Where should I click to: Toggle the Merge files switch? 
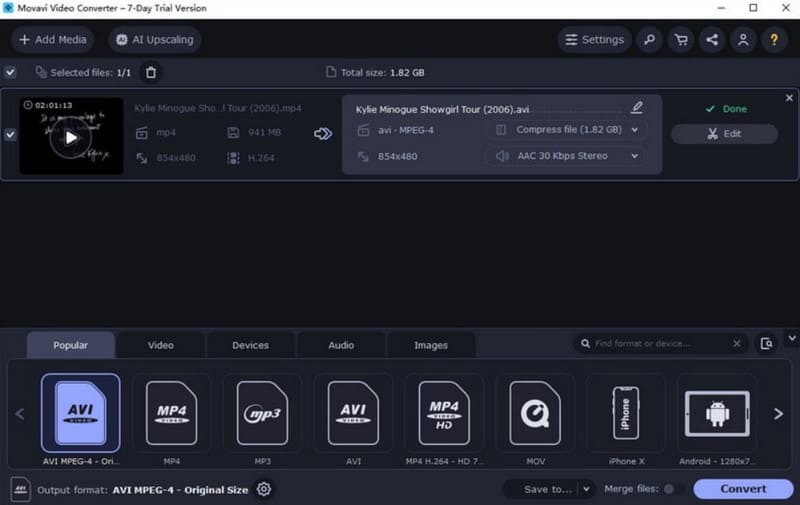[673, 489]
